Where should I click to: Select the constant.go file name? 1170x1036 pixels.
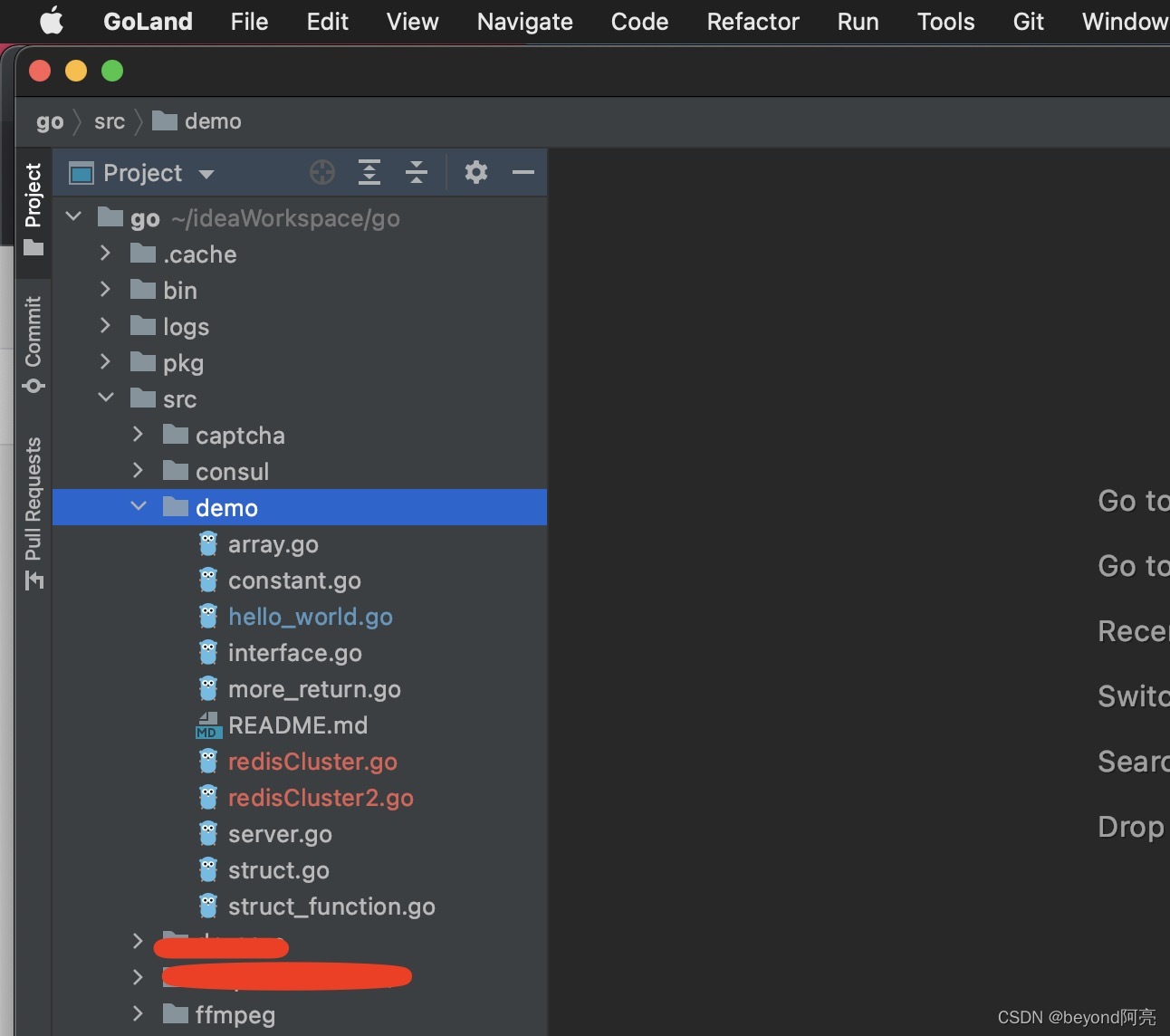[294, 580]
